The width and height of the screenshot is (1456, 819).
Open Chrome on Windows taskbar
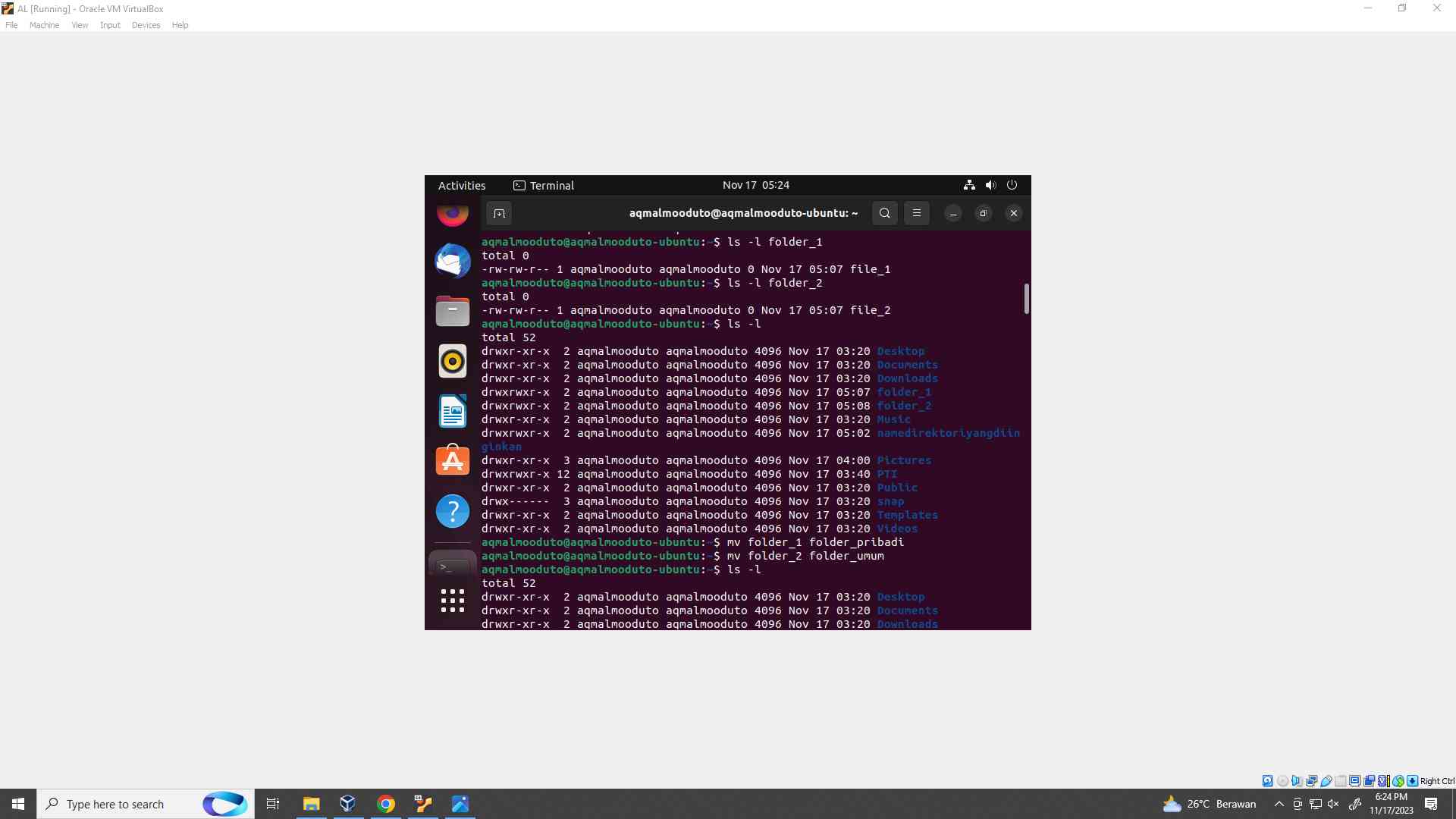point(386,804)
